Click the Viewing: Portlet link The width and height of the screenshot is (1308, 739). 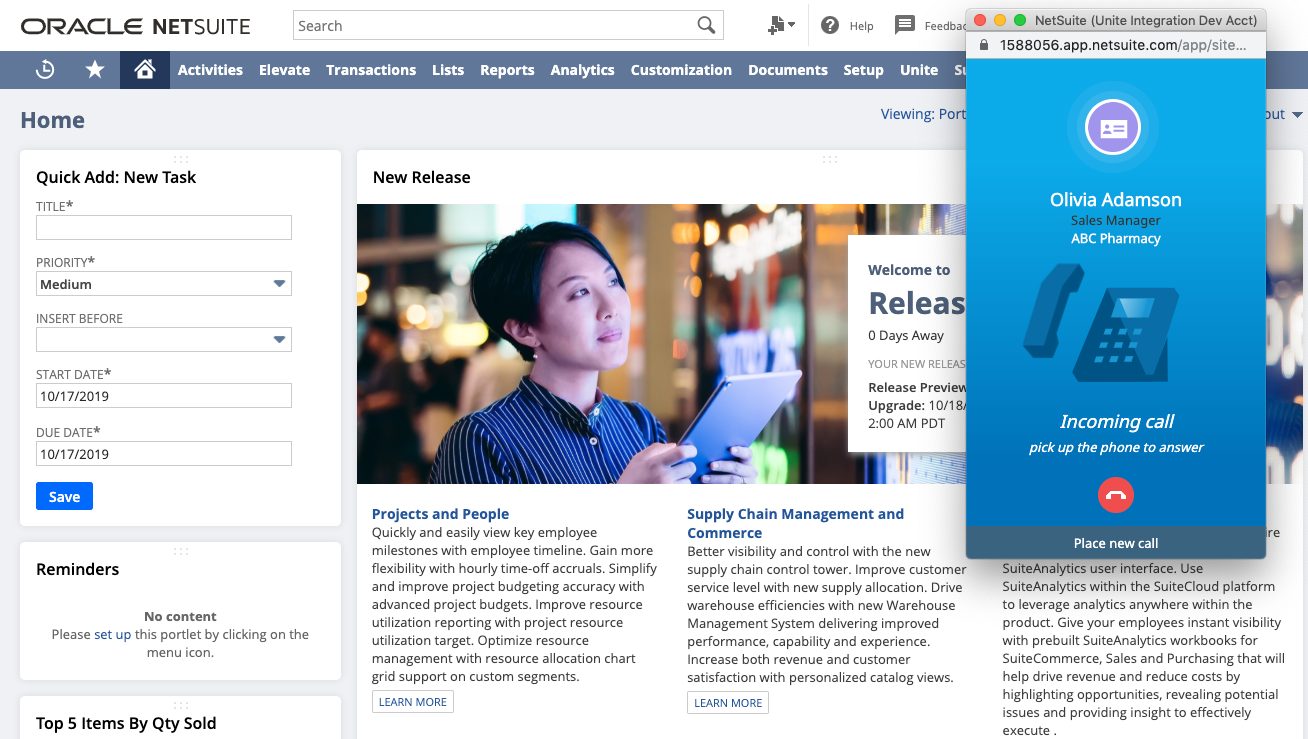tap(923, 114)
